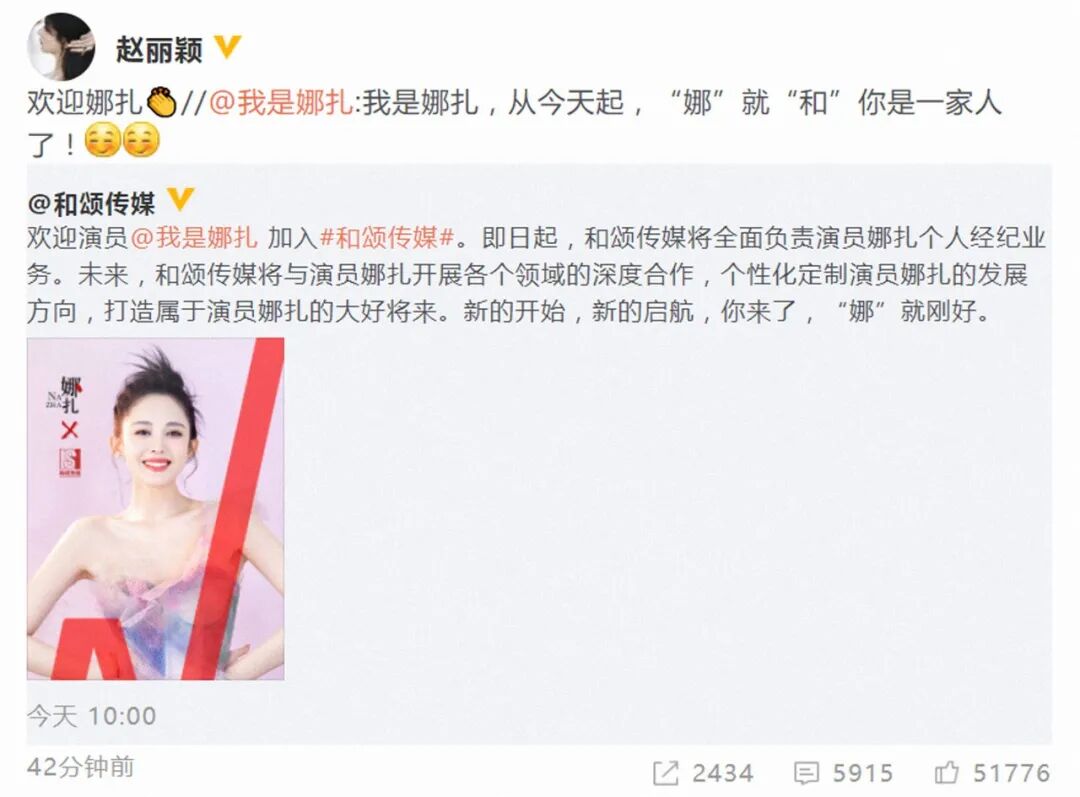Image resolution: width=1080 pixels, height=797 pixels.
Task: Open the #和颂传媒# hashtag topic
Action: click(387, 238)
